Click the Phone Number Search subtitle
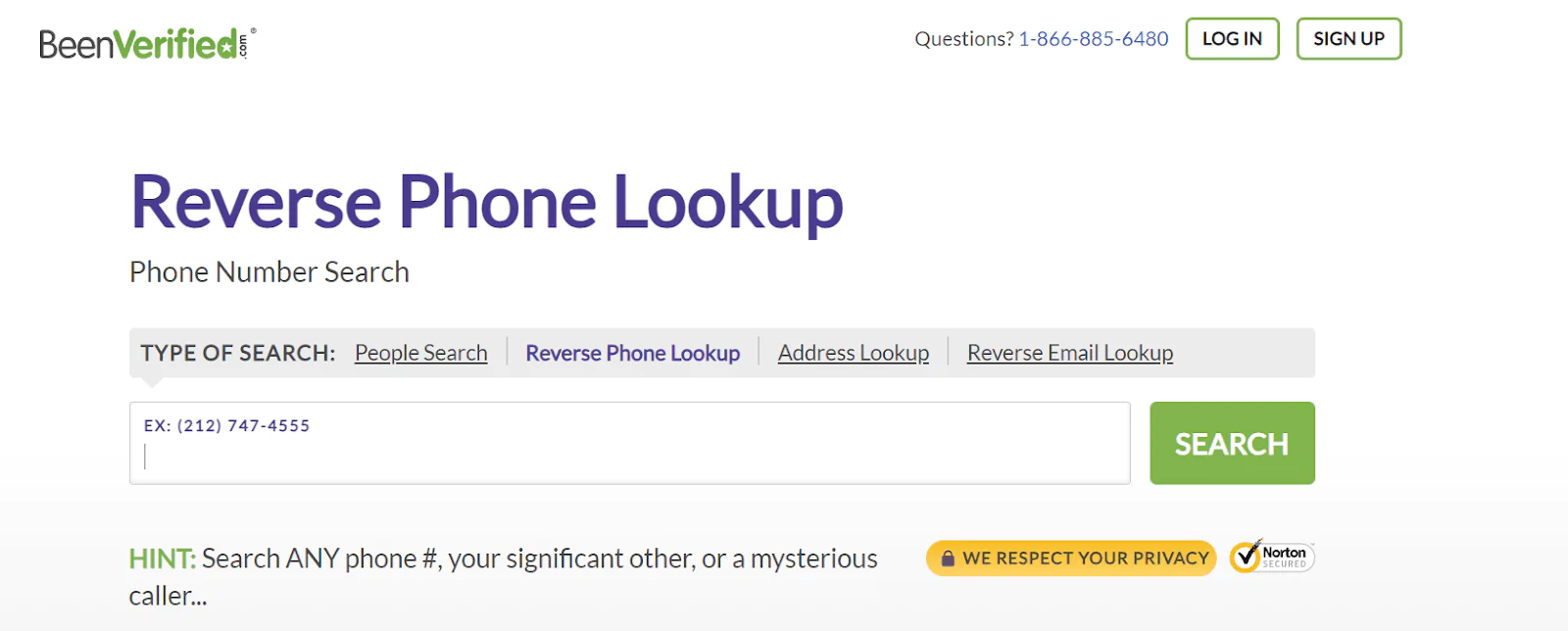The width and height of the screenshot is (1568, 631). coord(269,271)
